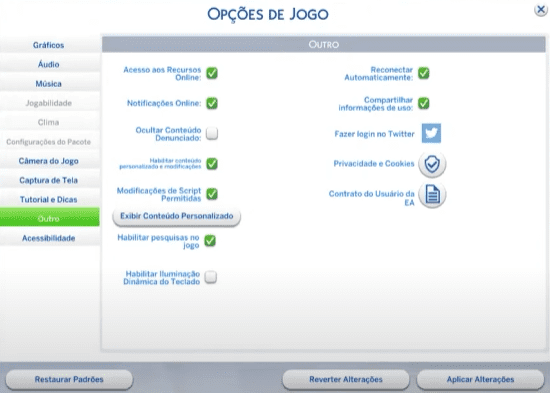This screenshot has height=393, width=550.
Task: Open the Áudio settings tab
Action: pyautogui.click(x=49, y=64)
